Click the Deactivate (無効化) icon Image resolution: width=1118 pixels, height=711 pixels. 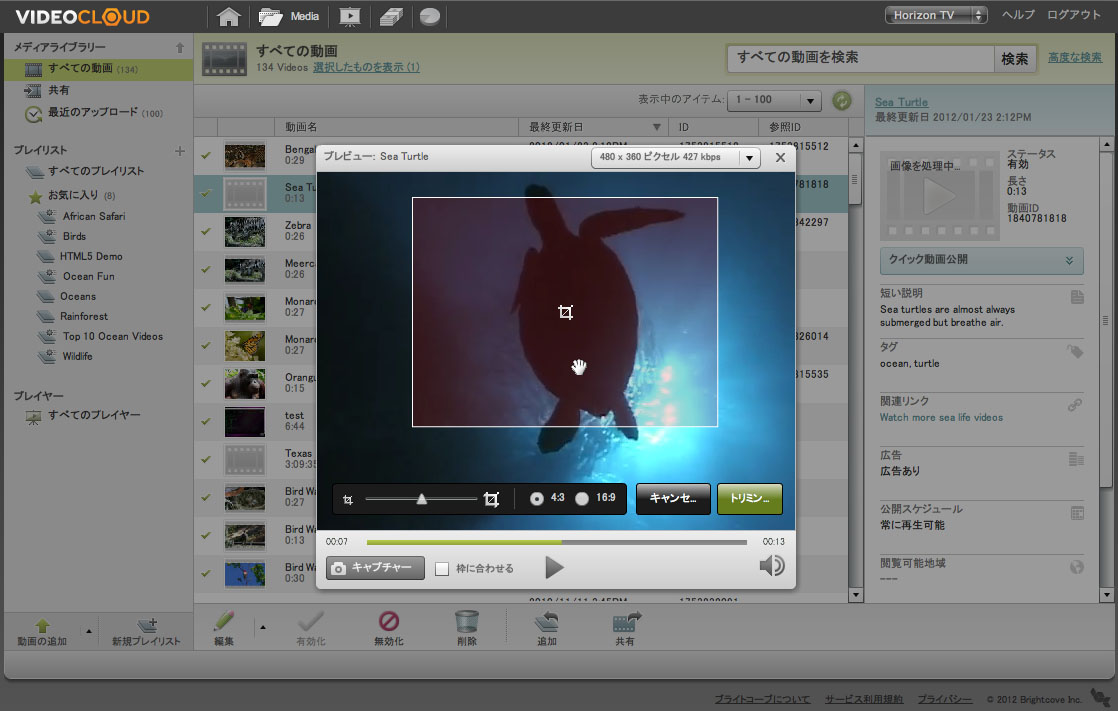389,621
